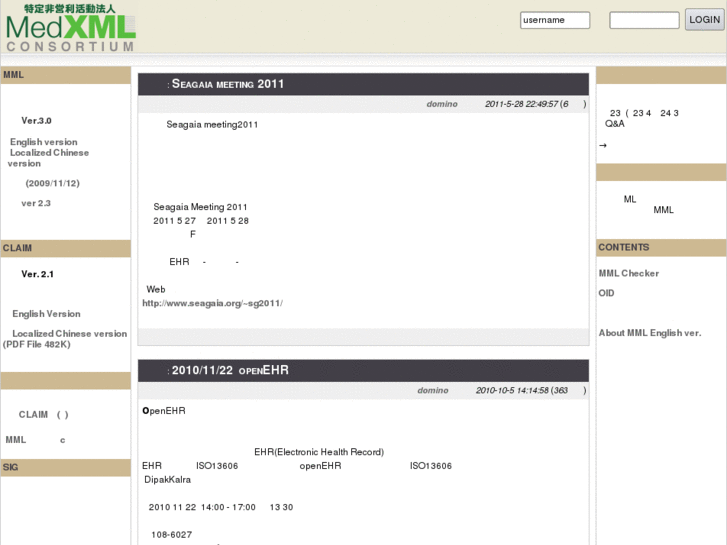Click the MedXML Consortium logo
This screenshot has width=727, height=545.
coord(70,28)
